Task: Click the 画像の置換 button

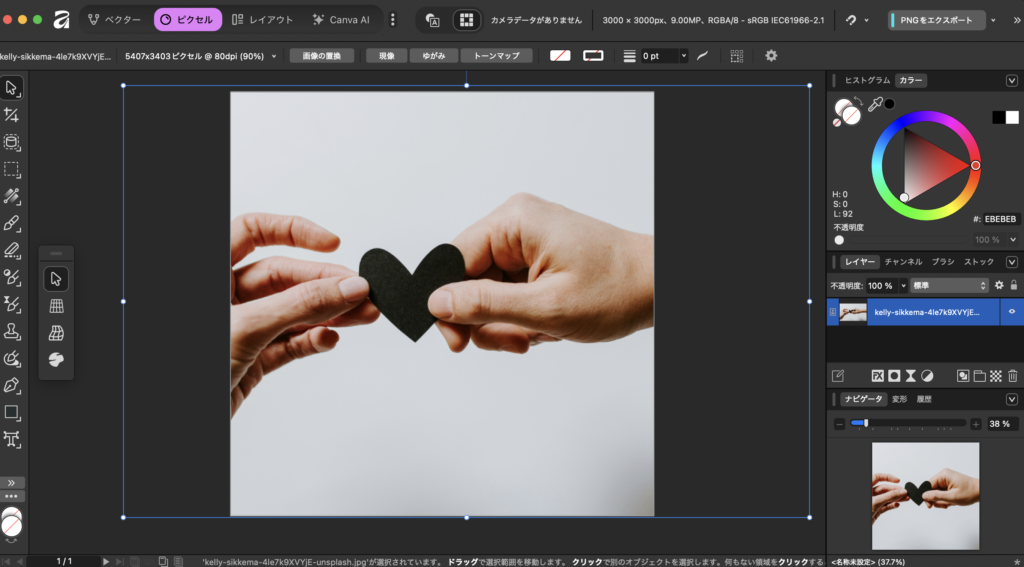Action: coord(322,56)
